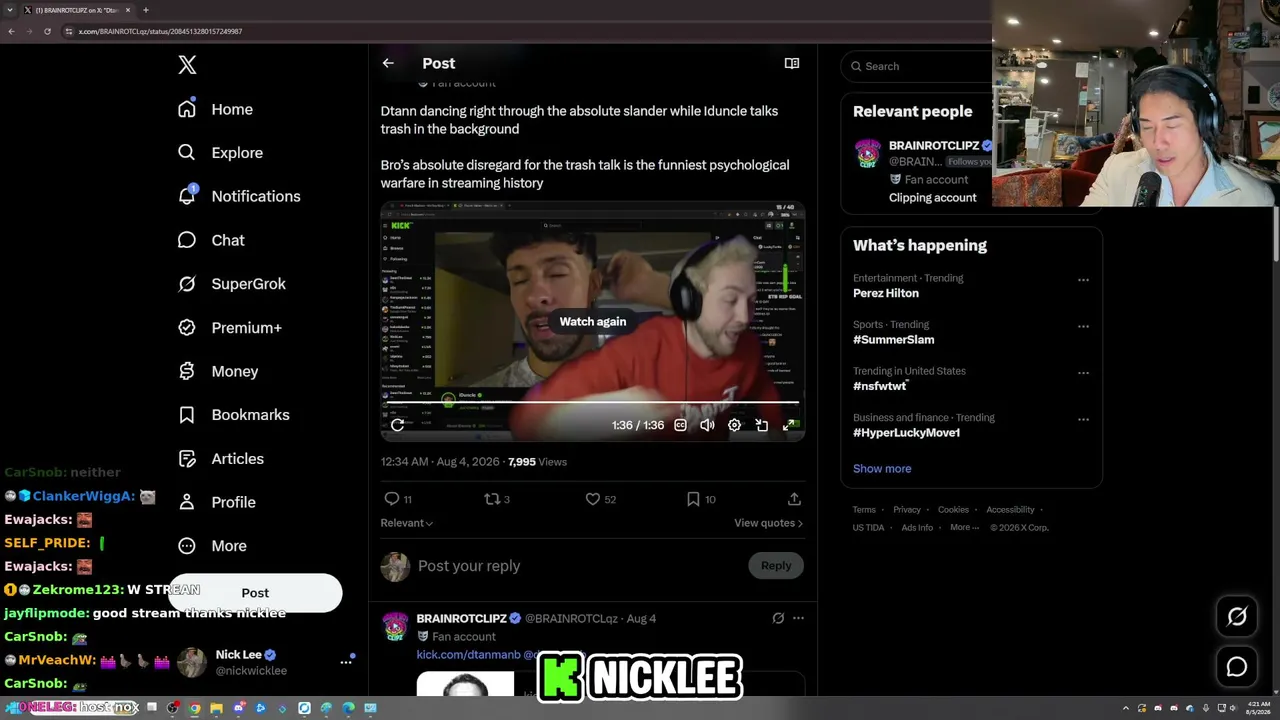Click the browser back button
The image size is (1280, 720).
pyautogui.click(x=11, y=31)
